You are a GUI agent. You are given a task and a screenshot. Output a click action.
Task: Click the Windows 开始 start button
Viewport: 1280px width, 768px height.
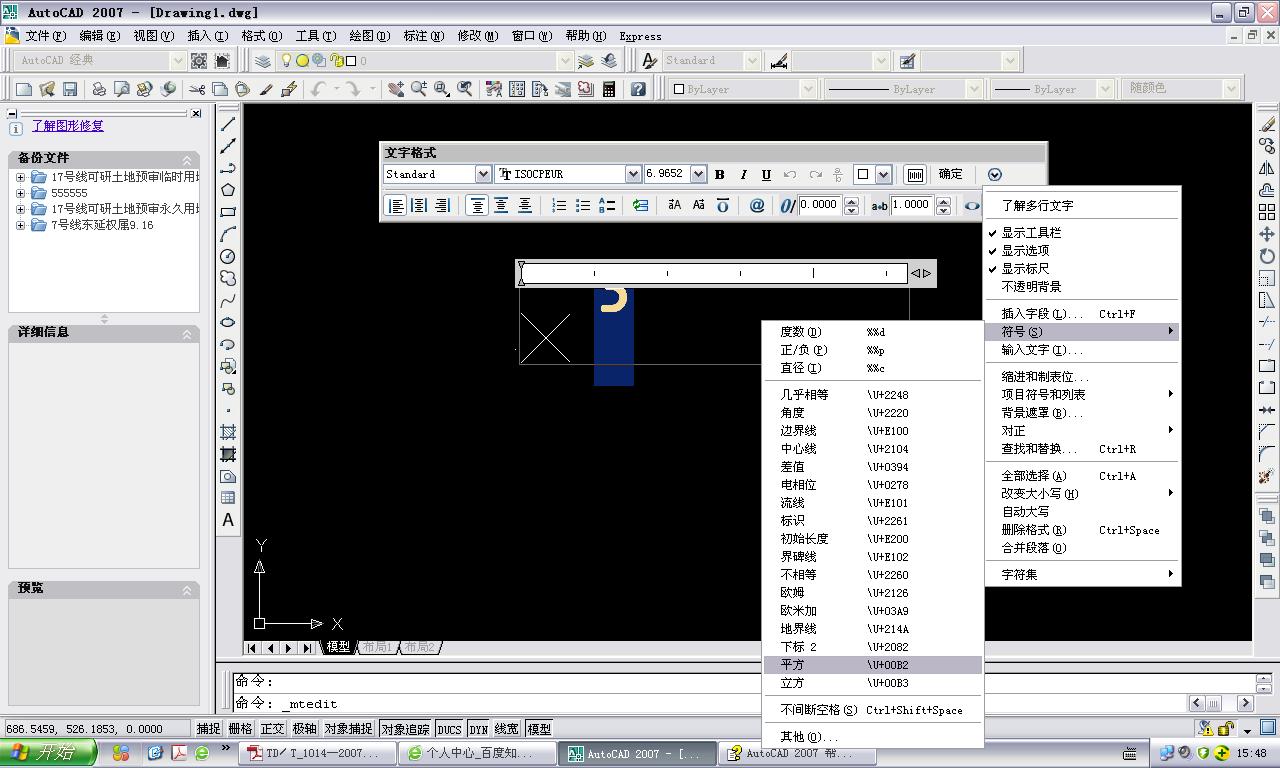pos(48,753)
